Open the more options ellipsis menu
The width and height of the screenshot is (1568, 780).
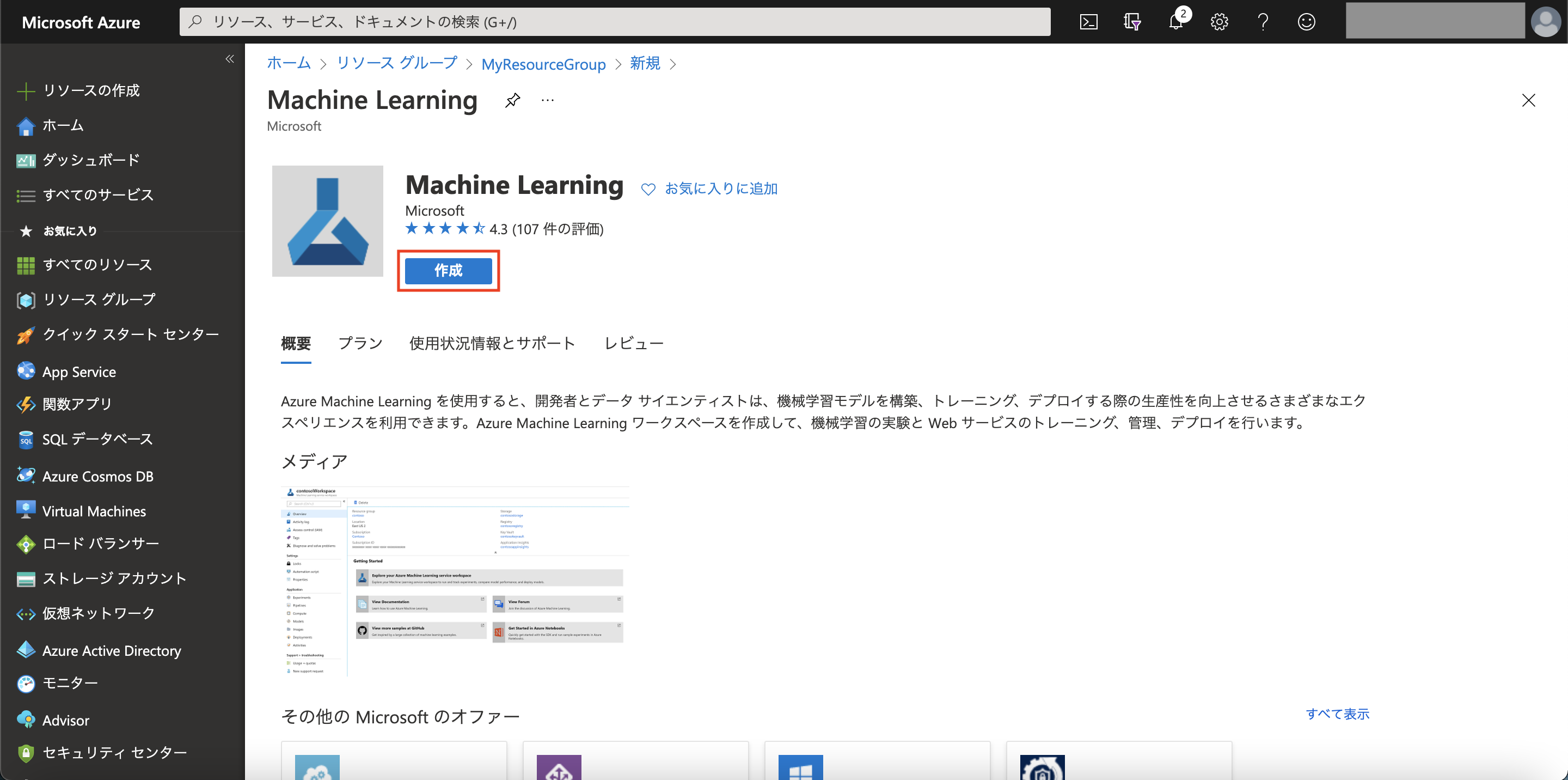(547, 100)
